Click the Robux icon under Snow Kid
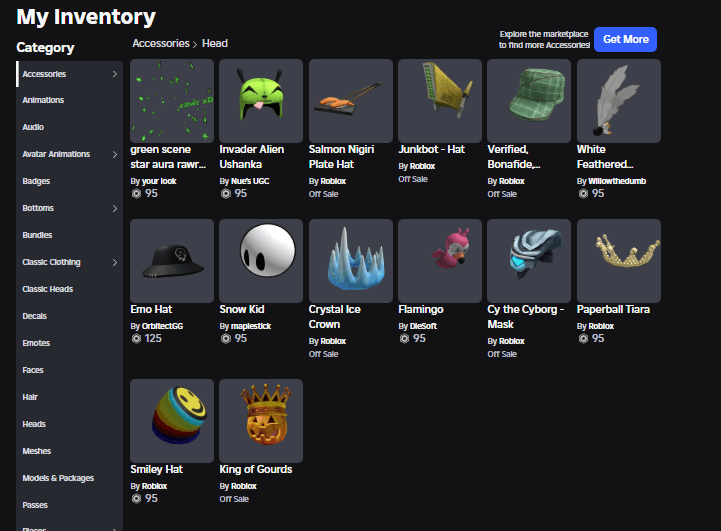The width and height of the screenshot is (721, 531). 226,339
